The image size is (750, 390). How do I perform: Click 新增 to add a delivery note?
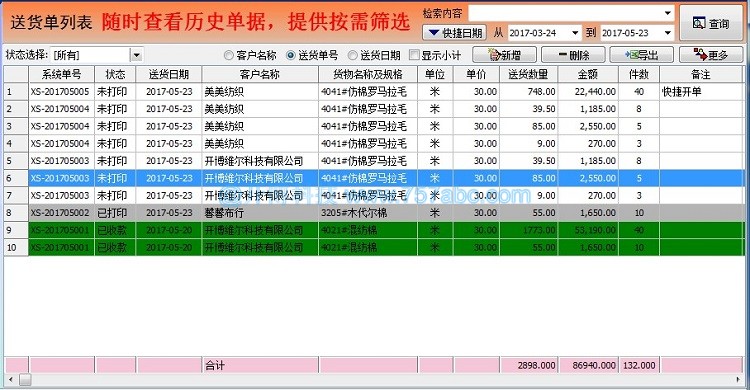[x=504, y=55]
